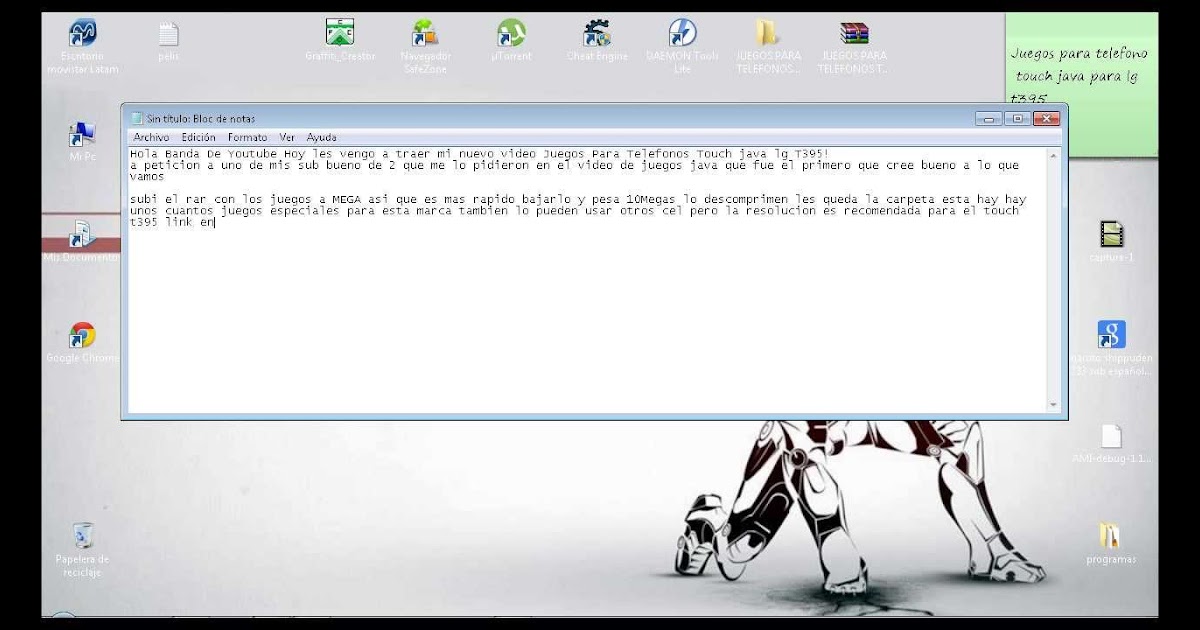The height and width of the screenshot is (630, 1200).
Task: Click the word 'Youtube' in first line
Action: pos(252,154)
